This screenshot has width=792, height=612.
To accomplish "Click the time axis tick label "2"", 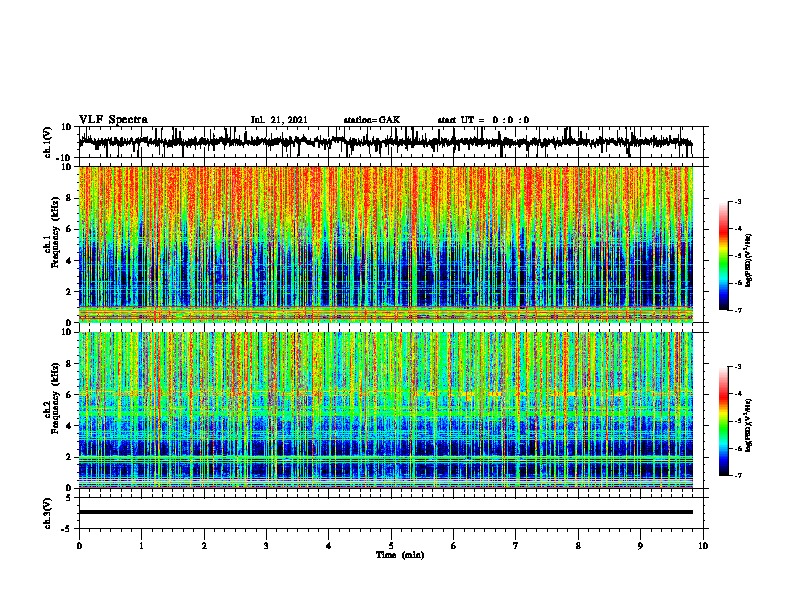I will 204,546.
